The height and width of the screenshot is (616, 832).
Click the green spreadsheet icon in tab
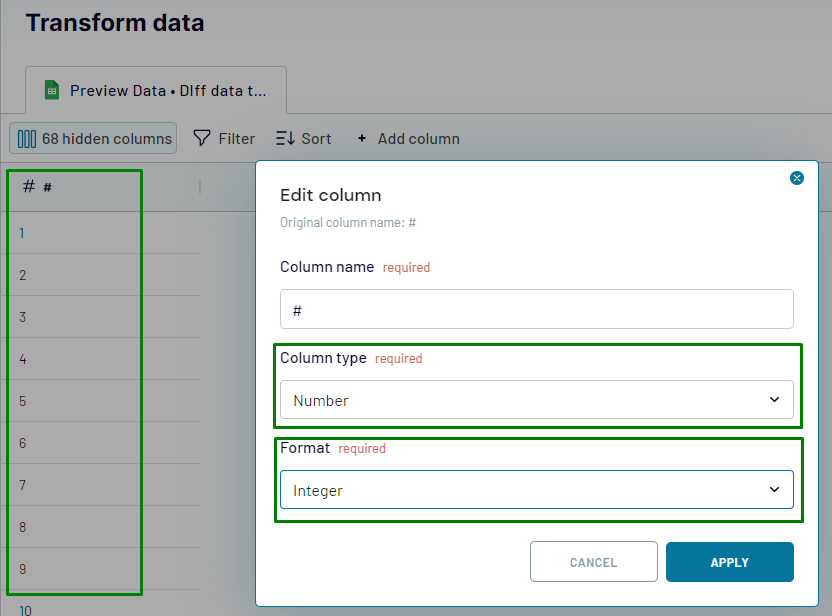[52, 90]
